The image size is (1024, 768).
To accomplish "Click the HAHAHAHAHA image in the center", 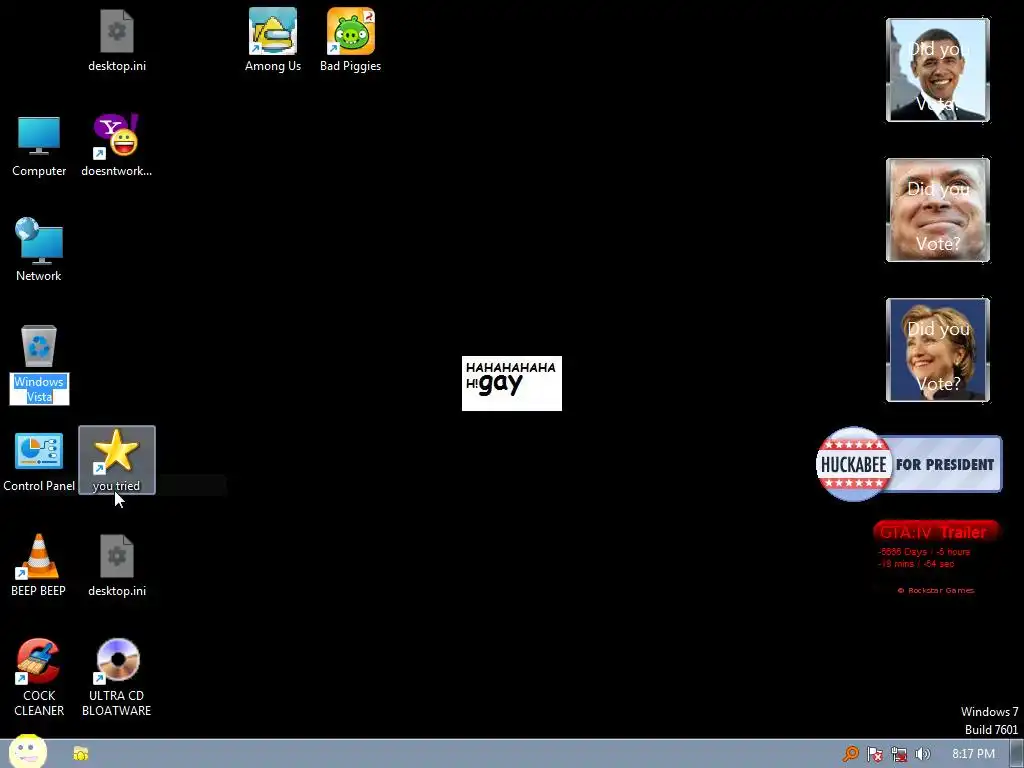I will (511, 383).
